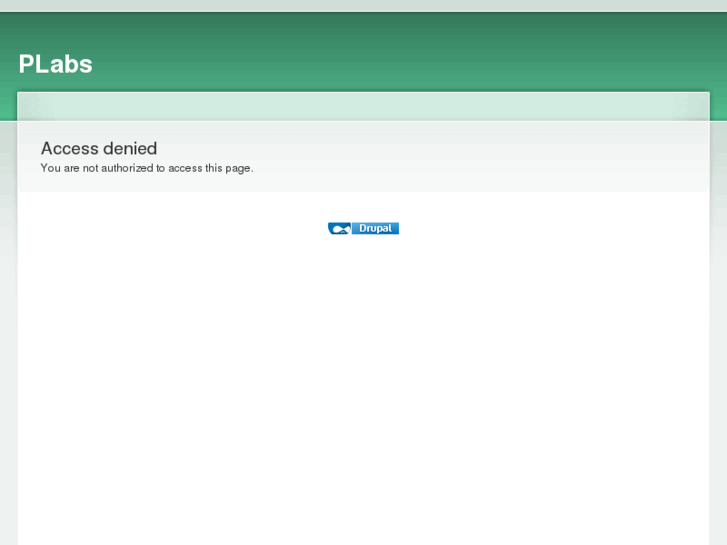Select the 'Access denied' heading text
The width and height of the screenshot is (727, 545).
click(x=99, y=148)
